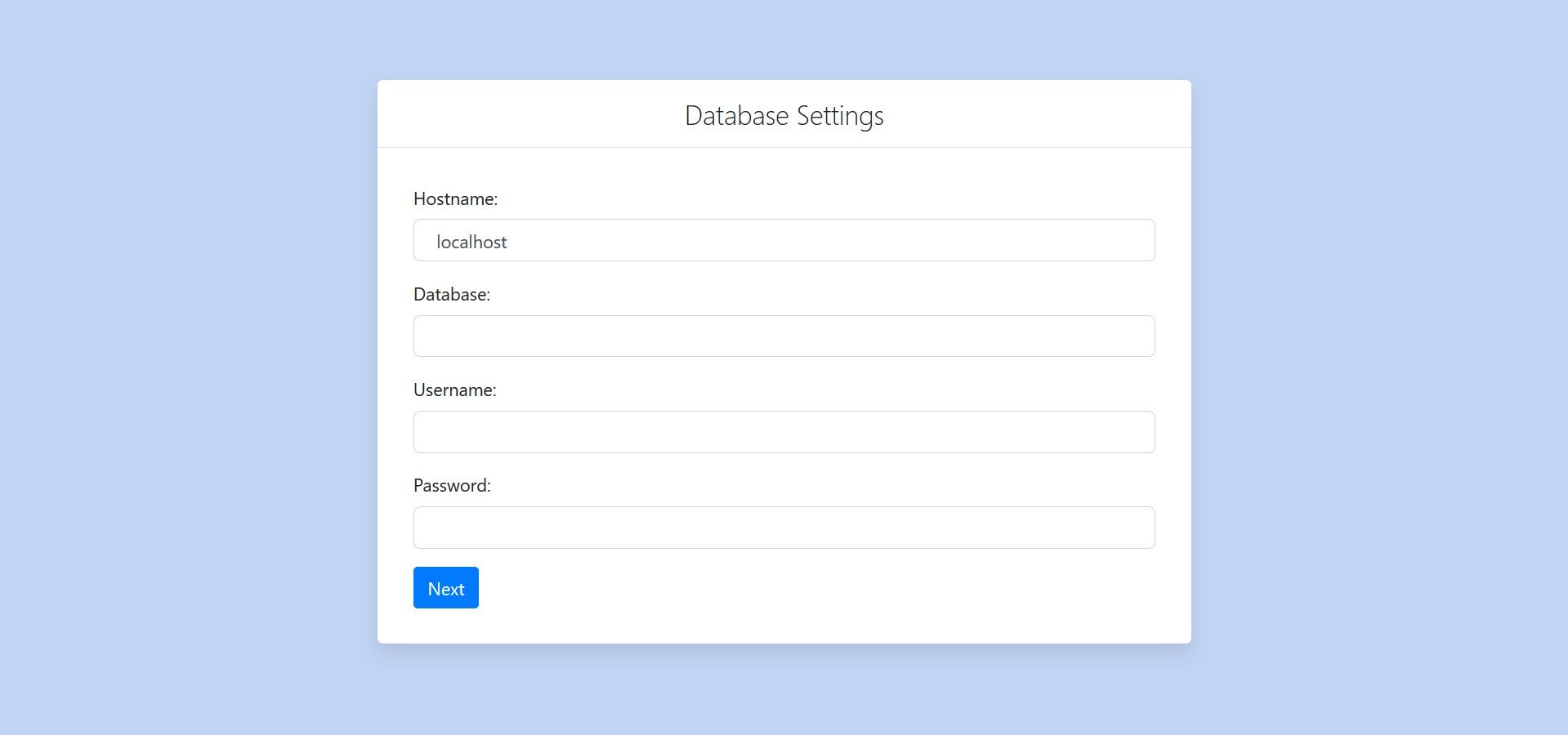
Task: Click into the Password input field
Action: tap(784, 528)
